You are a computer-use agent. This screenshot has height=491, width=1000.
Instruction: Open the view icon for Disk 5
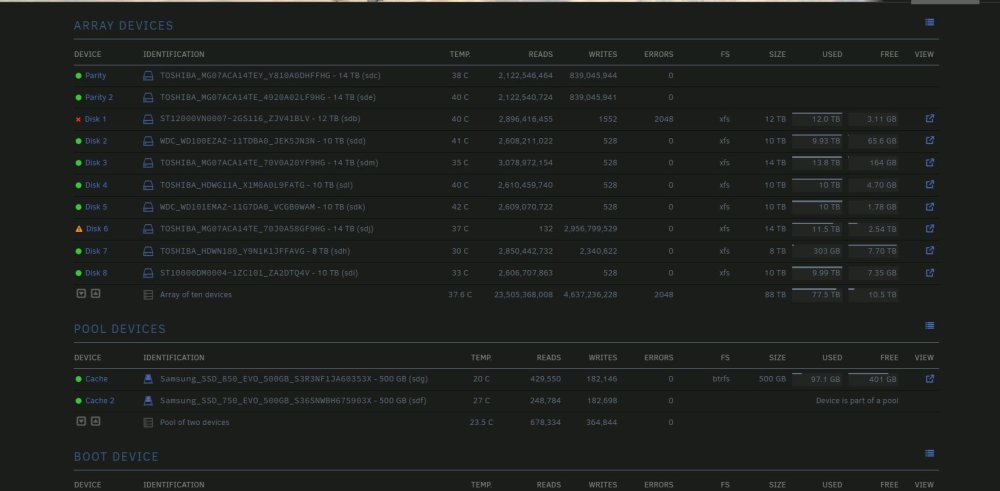pyautogui.click(x=930, y=207)
